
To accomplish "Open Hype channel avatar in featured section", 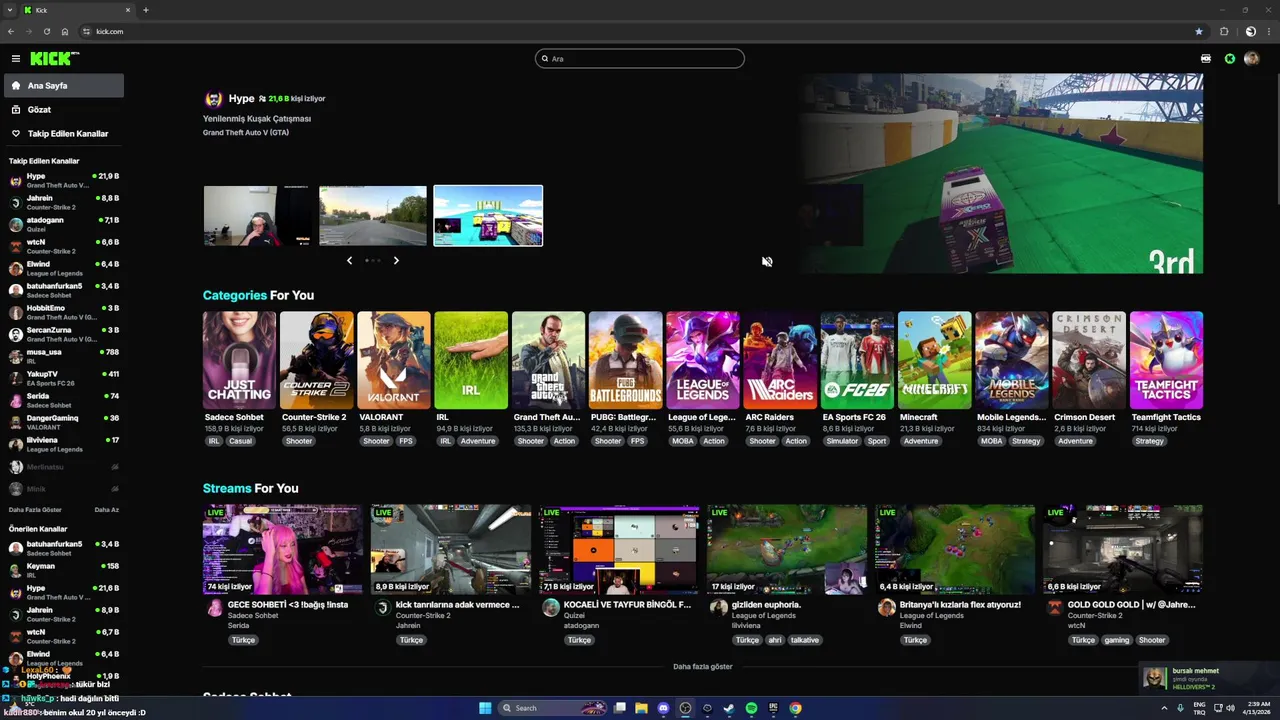I will [213, 99].
